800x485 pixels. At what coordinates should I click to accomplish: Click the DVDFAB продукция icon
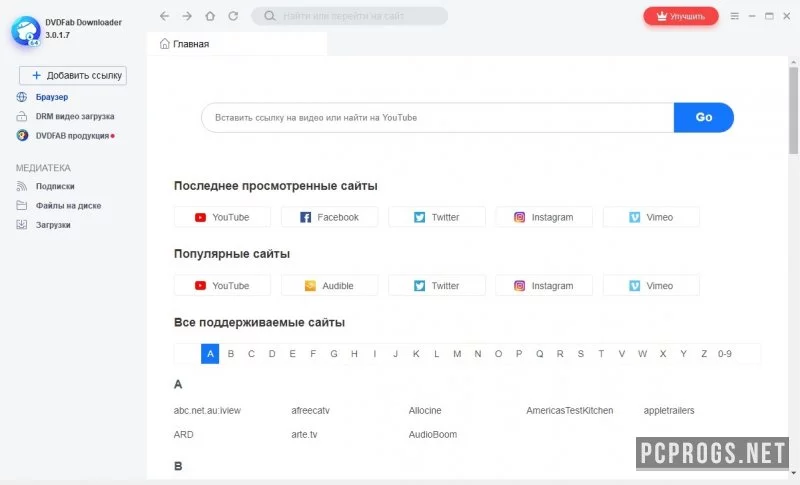22,136
